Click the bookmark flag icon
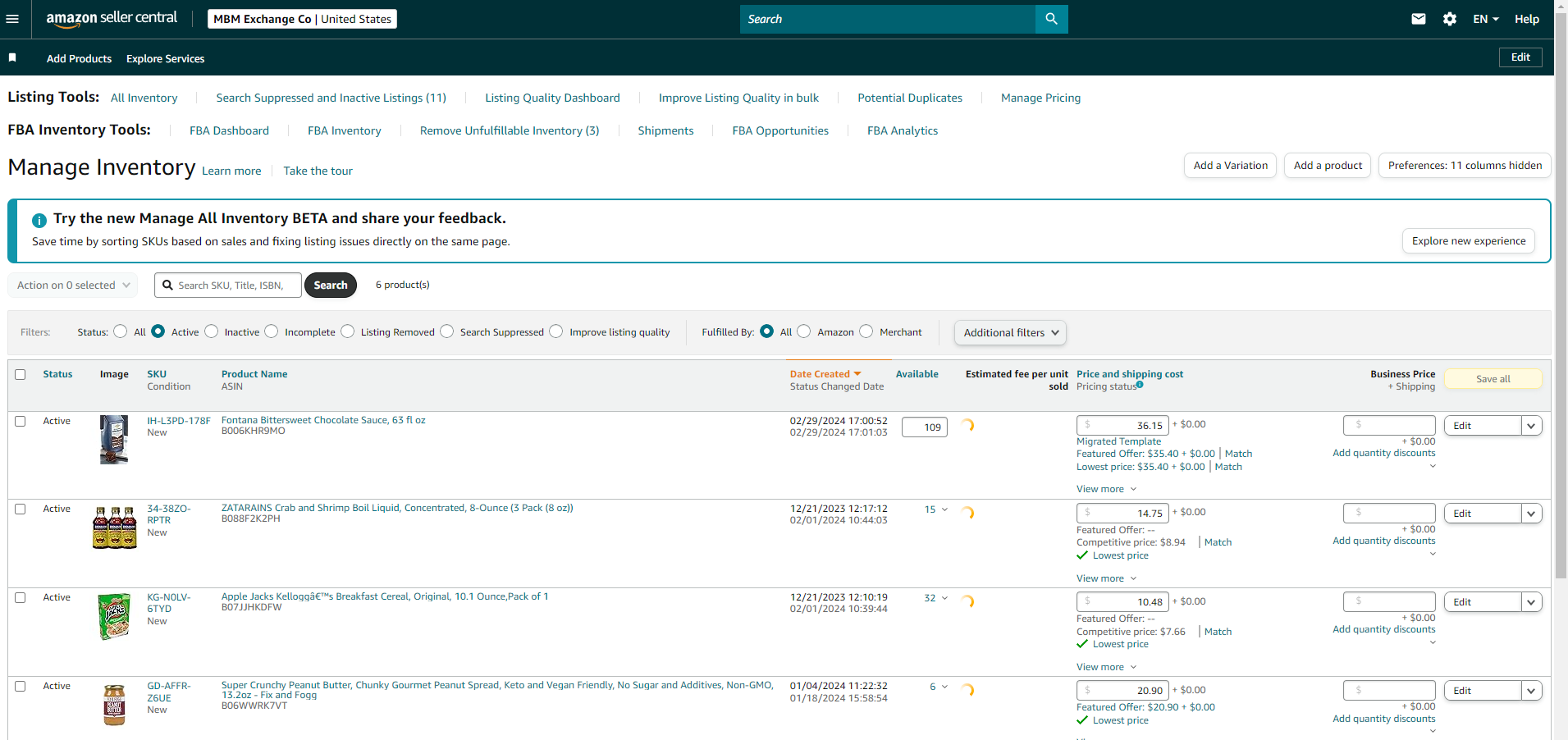1568x740 pixels. coord(12,57)
